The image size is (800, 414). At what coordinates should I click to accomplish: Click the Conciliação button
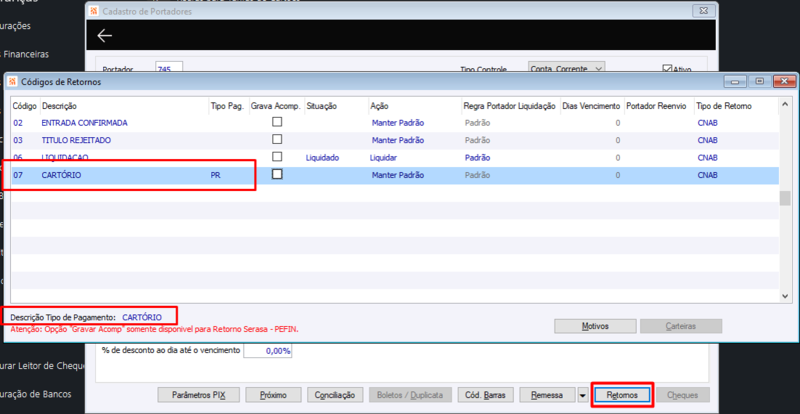(335, 395)
